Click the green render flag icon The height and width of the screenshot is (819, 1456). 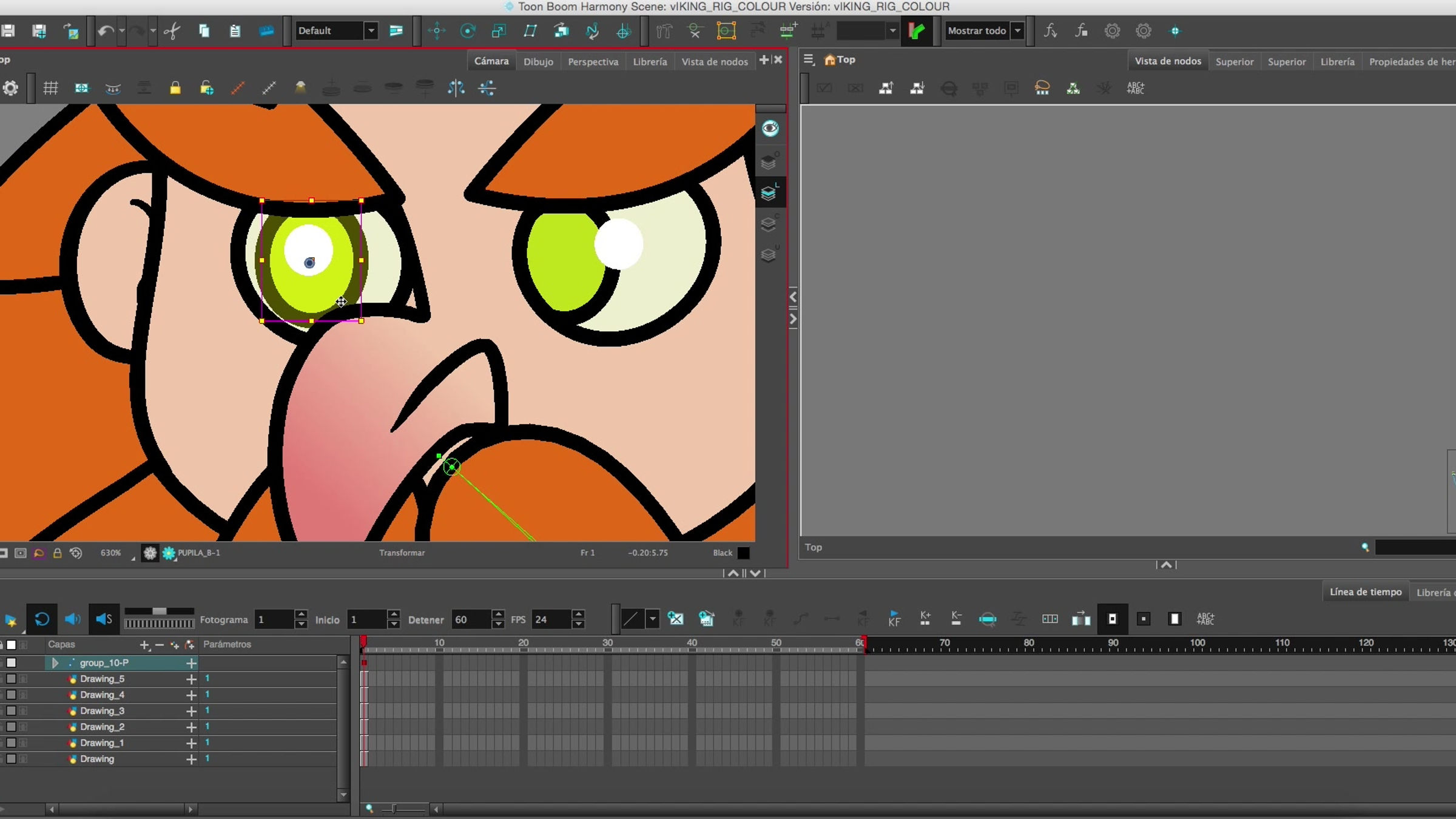pos(916,30)
